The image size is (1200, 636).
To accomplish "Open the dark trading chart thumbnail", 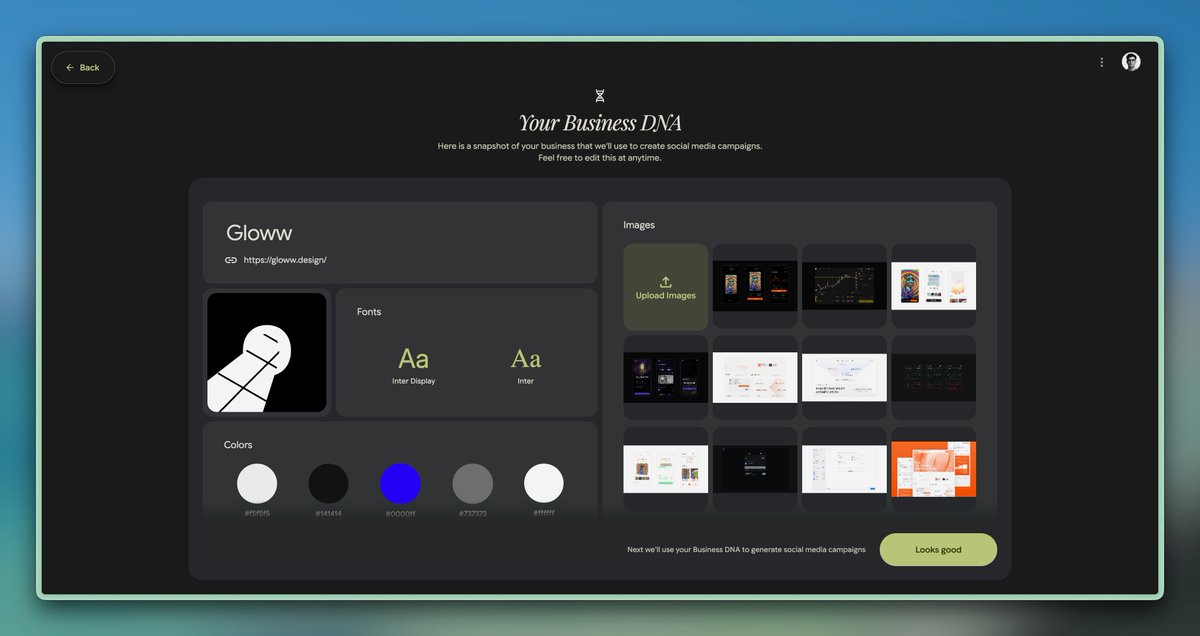I will click(845, 287).
